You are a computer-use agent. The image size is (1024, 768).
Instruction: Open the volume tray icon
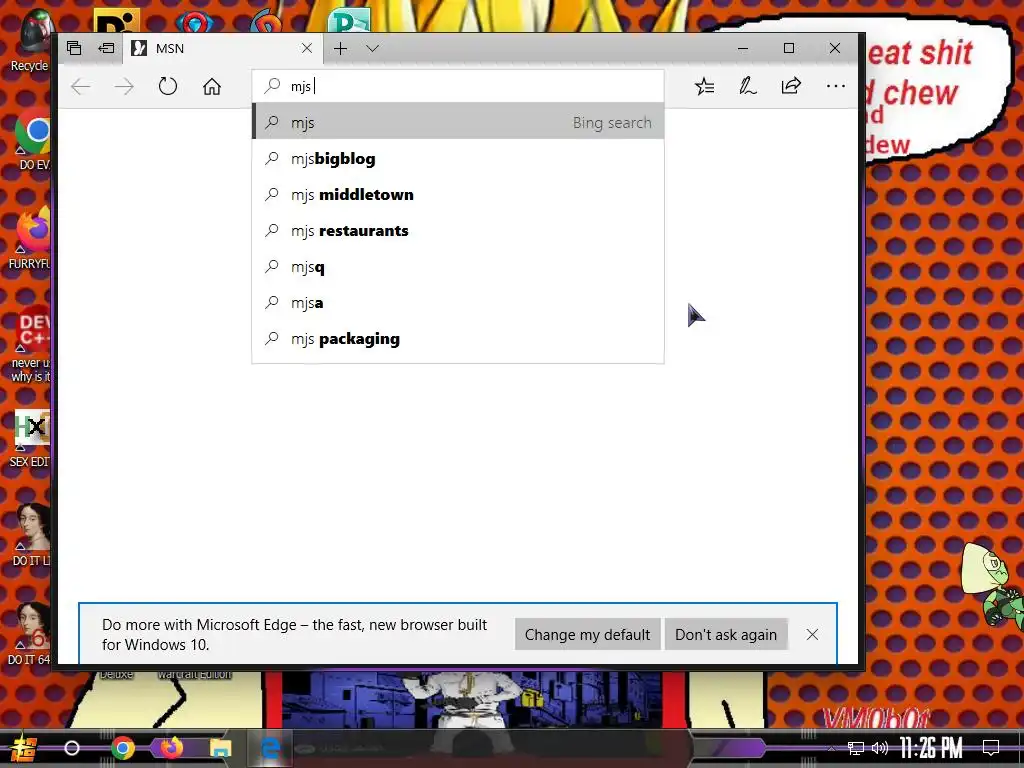coord(880,748)
